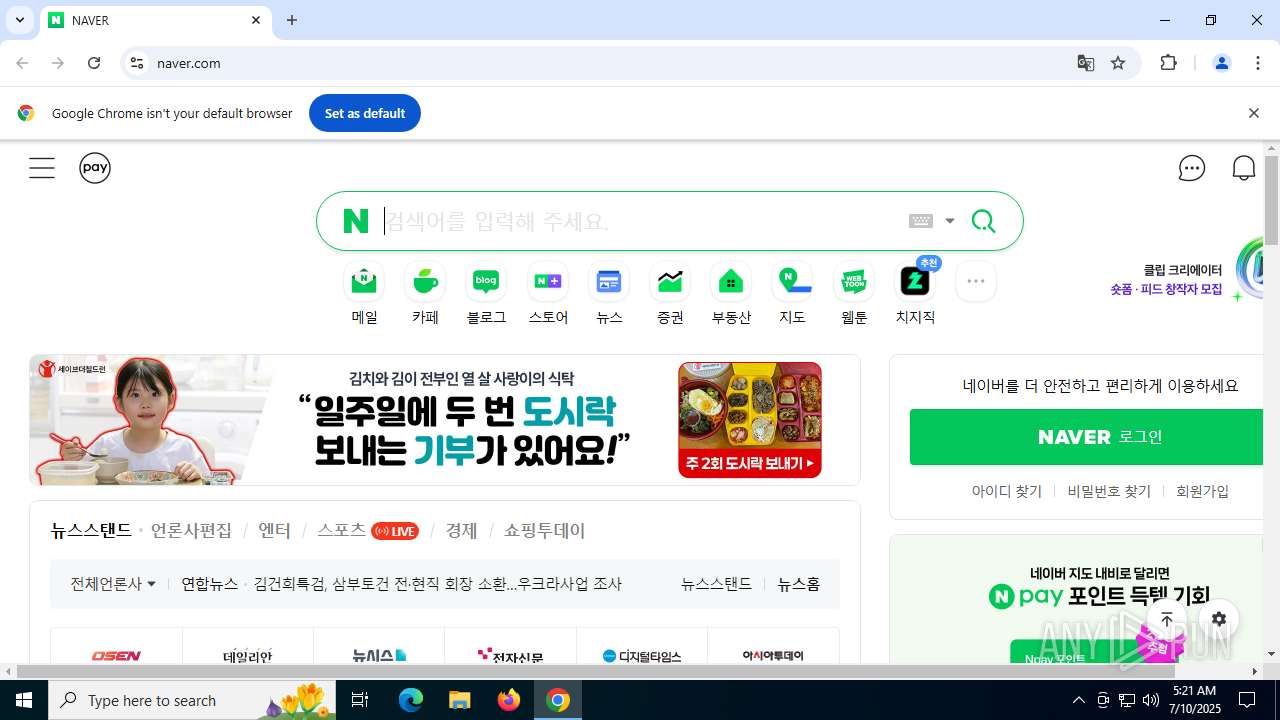Open the 뉴스스탠드 link in the news bar
Image resolution: width=1280 pixels, height=720 pixels.
(716, 583)
